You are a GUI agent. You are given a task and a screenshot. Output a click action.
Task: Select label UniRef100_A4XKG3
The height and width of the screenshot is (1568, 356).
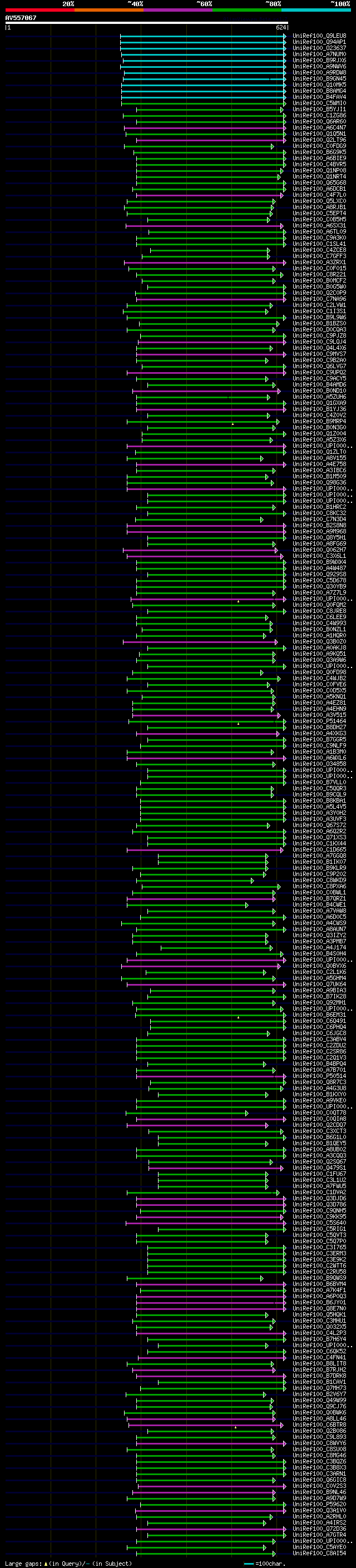tap(319, 734)
